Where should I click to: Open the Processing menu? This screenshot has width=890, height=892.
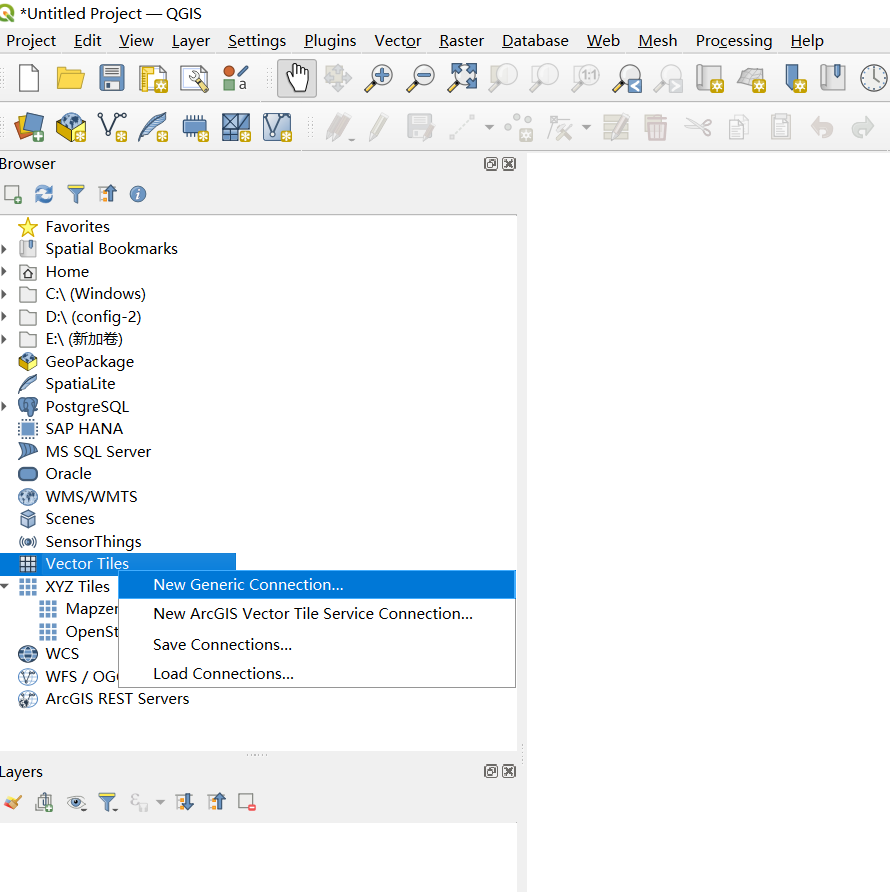[733, 41]
